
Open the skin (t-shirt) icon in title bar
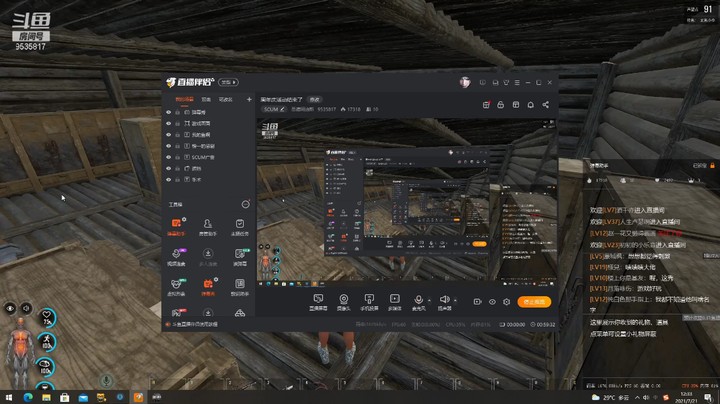(x=506, y=83)
